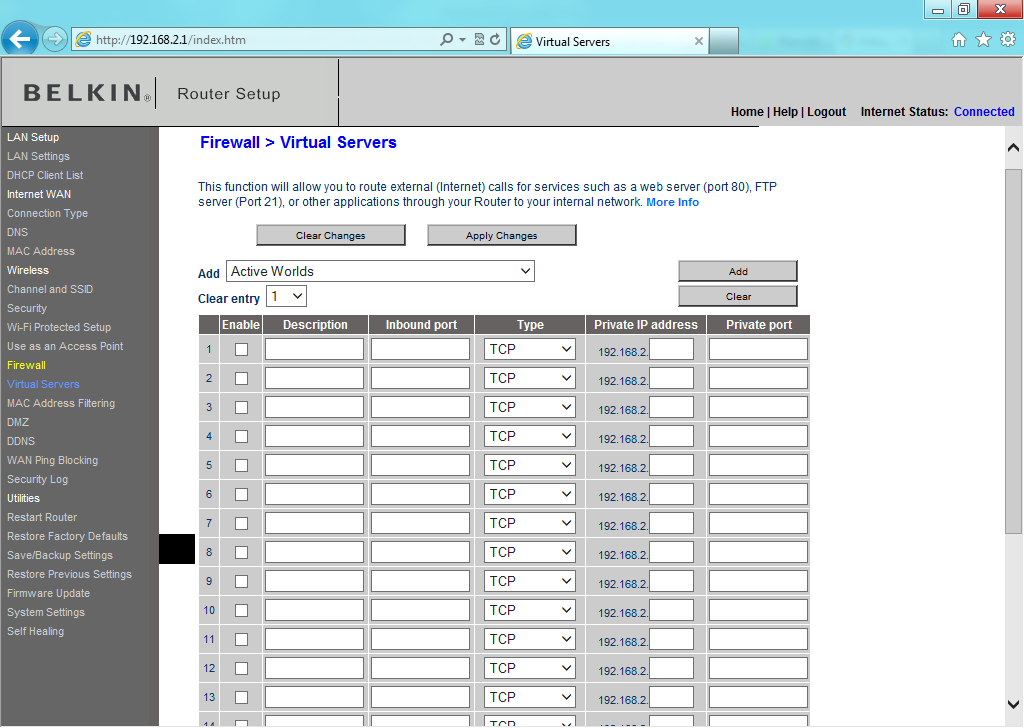
Task: Click the Clear button below Add
Action: click(738, 296)
